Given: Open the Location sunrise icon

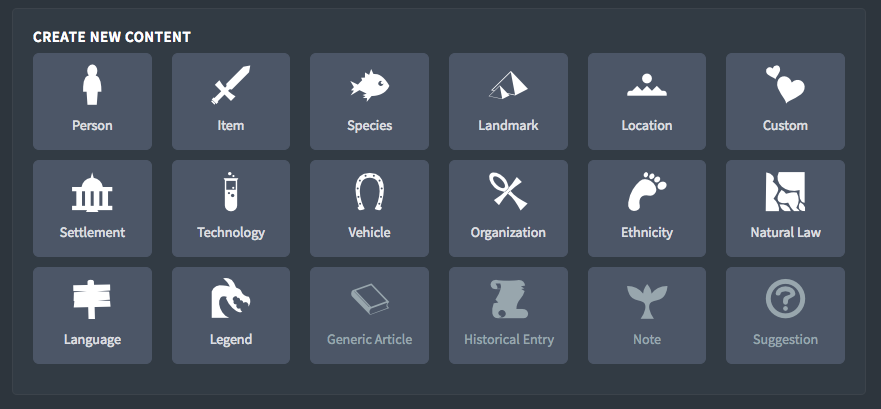Looking at the screenshot, I should (x=647, y=85).
